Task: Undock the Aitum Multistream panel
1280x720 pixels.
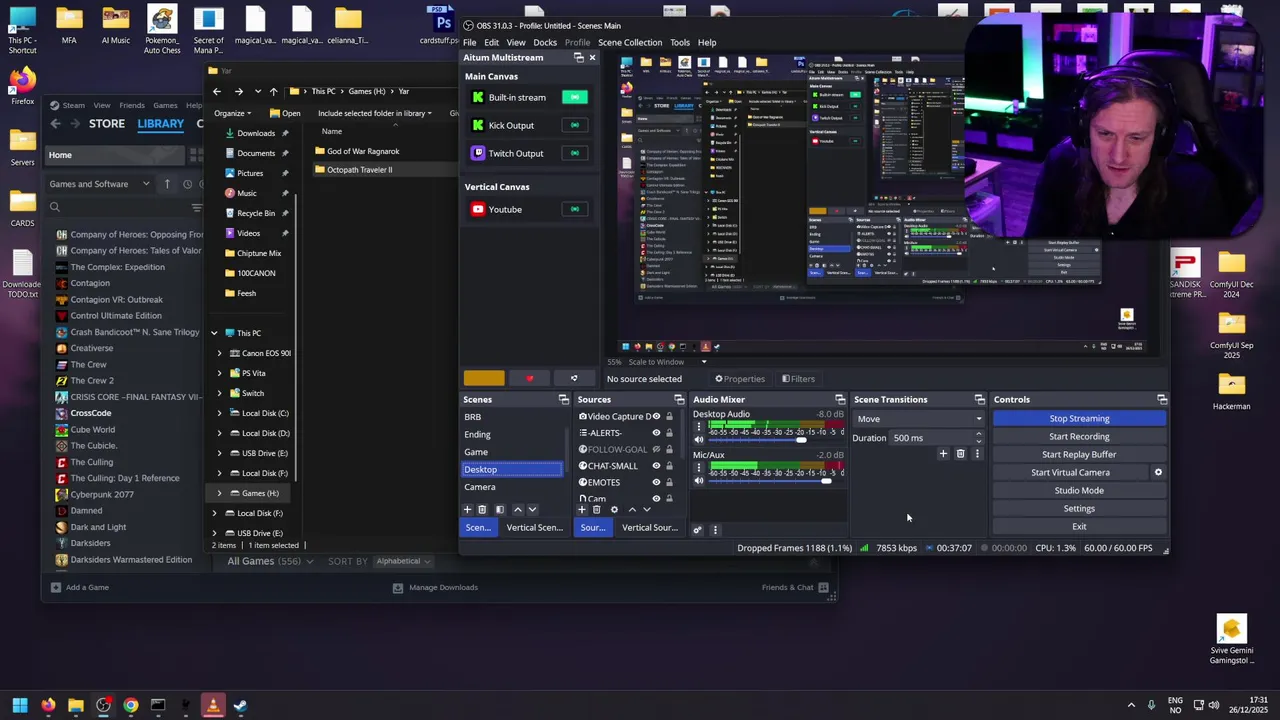Action: click(579, 58)
